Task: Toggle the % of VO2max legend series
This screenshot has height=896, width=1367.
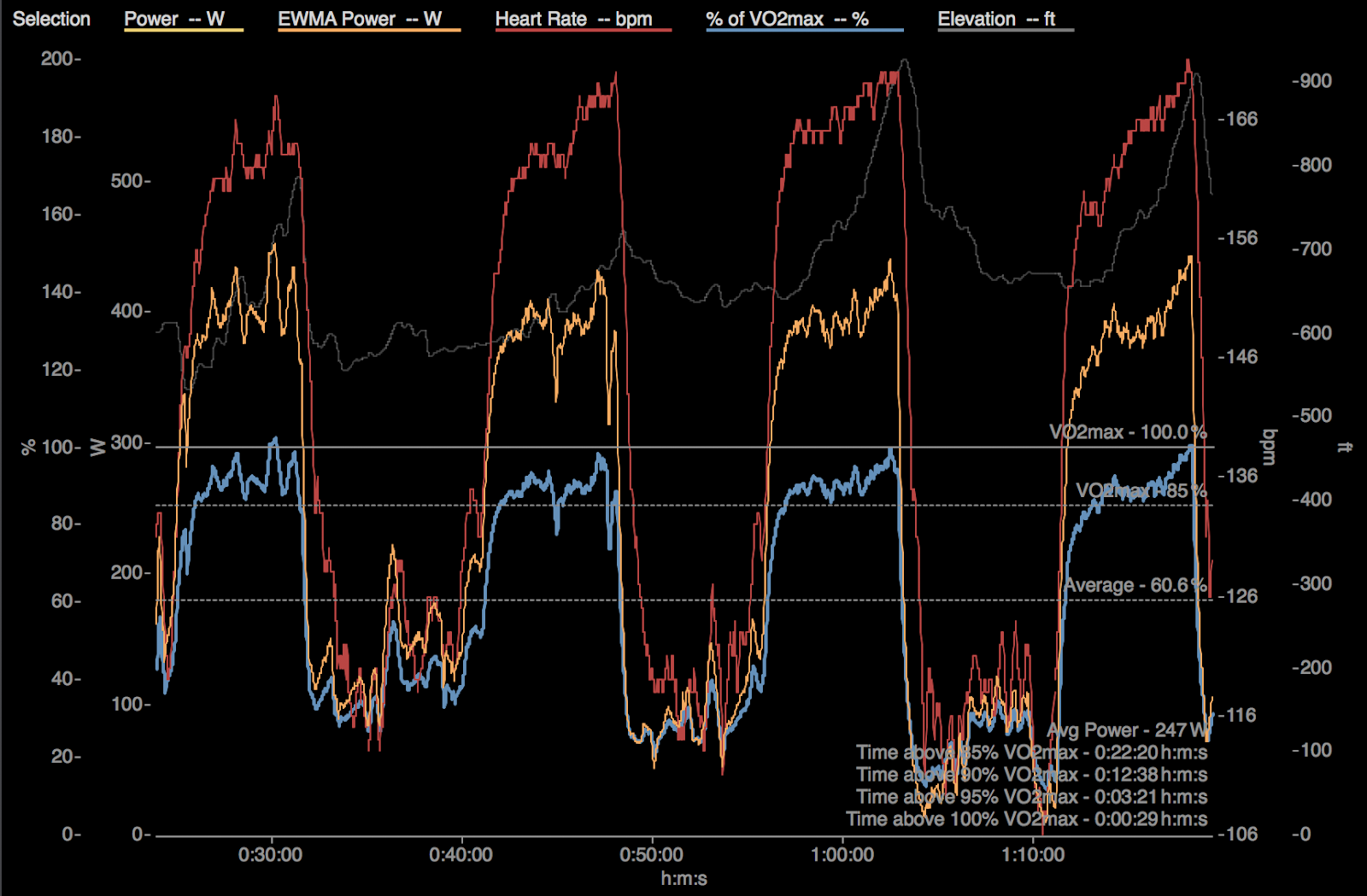Action: pos(805,20)
